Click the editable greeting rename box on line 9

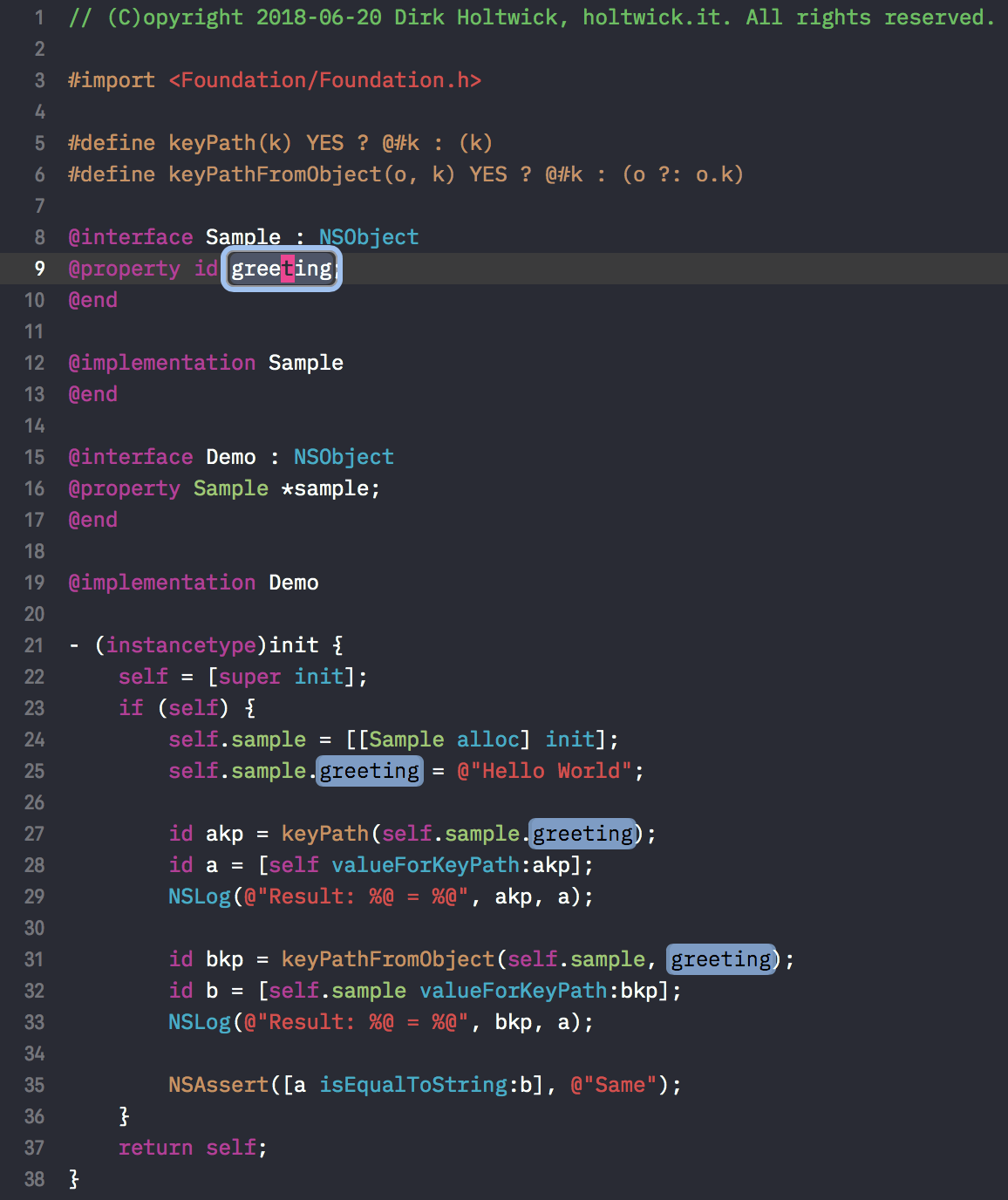point(282,269)
